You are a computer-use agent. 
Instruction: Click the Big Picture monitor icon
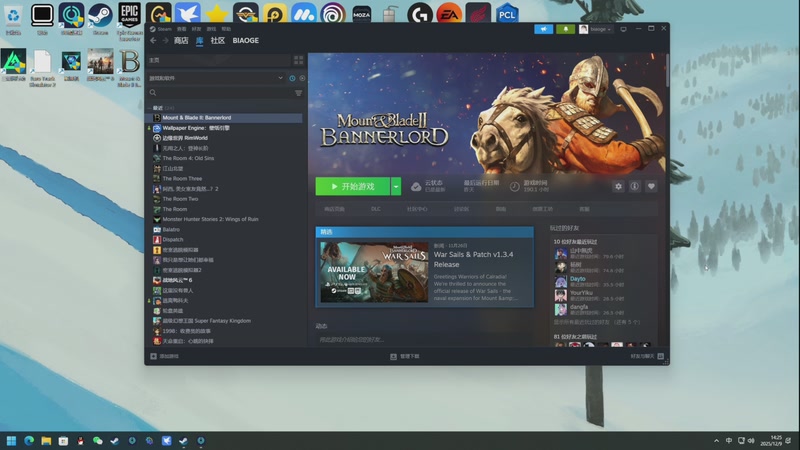click(x=623, y=29)
